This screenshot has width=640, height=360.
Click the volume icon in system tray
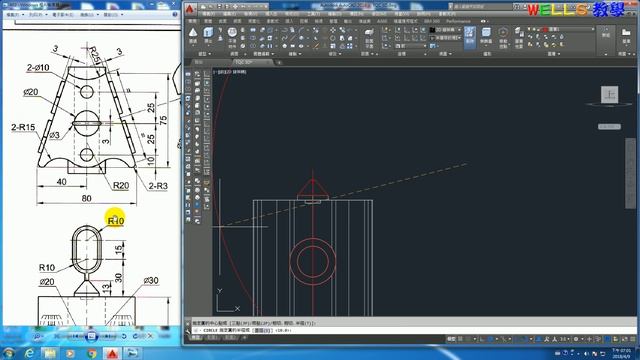tap(586, 353)
